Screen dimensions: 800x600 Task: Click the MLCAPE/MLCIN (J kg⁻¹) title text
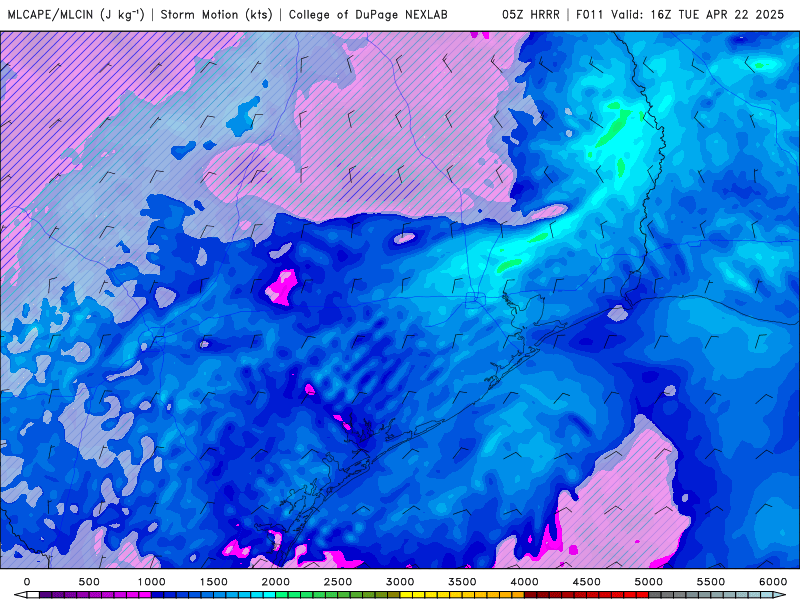coord(77,14)
